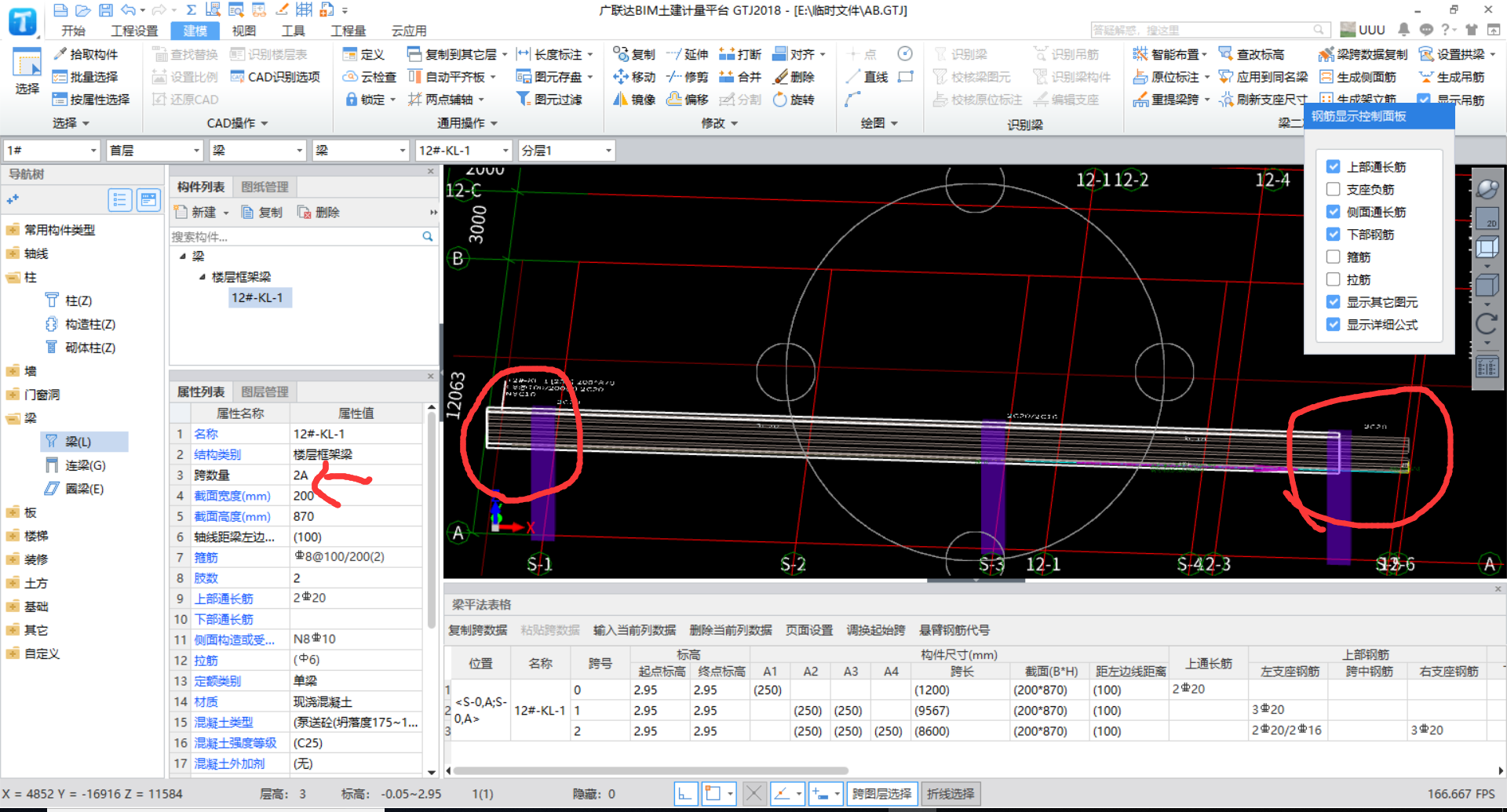Image resolution: width=1507 pixels, height=812 pixels.
Task: Open the 定义 definition tool
Action: (x=363, y=54)
